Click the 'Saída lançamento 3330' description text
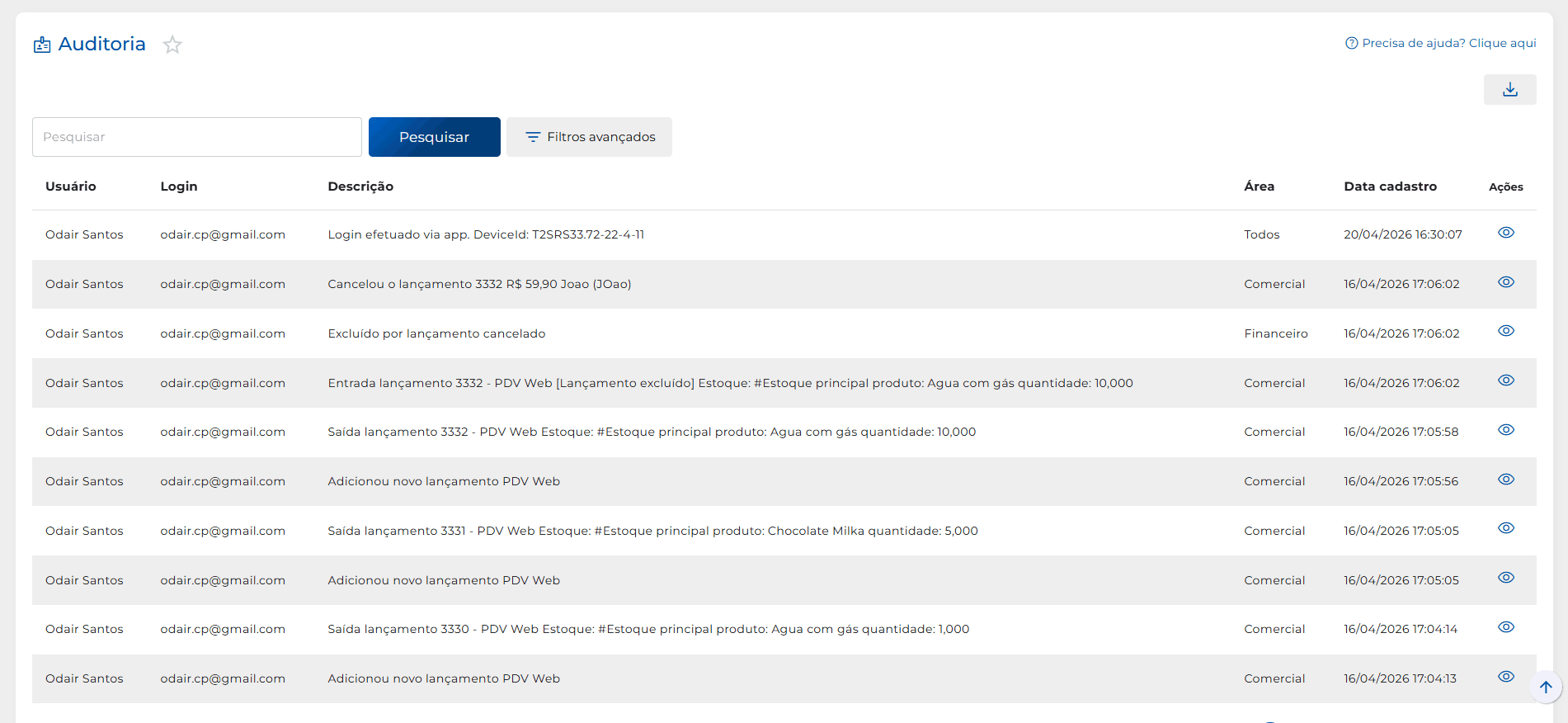This screenshot has height=723, width=1568. tap(648, 629)
